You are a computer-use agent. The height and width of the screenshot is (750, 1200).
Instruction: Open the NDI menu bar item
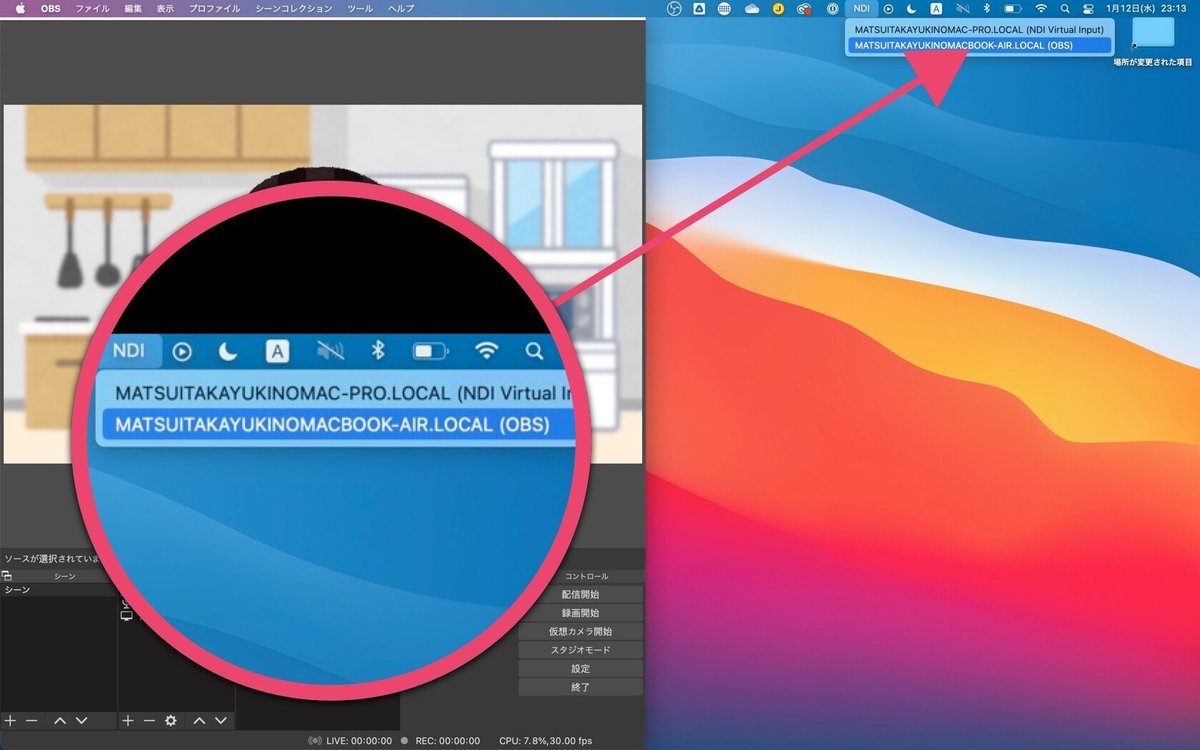861,8
